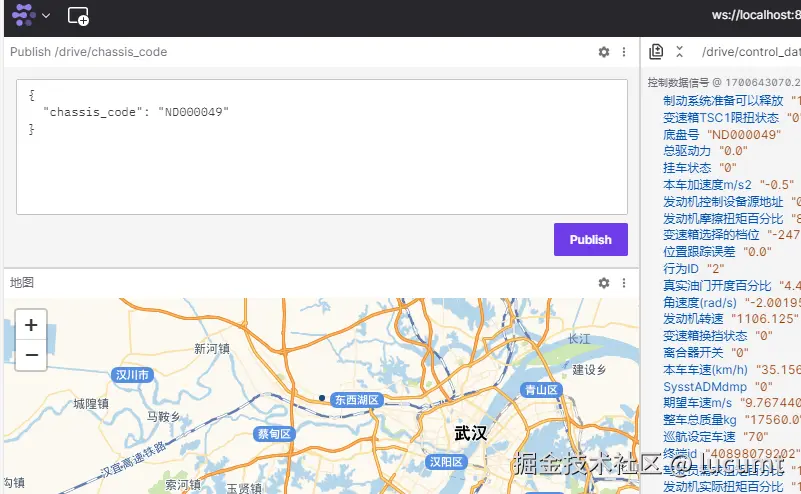
Task: Select the 发动机控制设备源地址 row
Action: (x=732, y=202)
